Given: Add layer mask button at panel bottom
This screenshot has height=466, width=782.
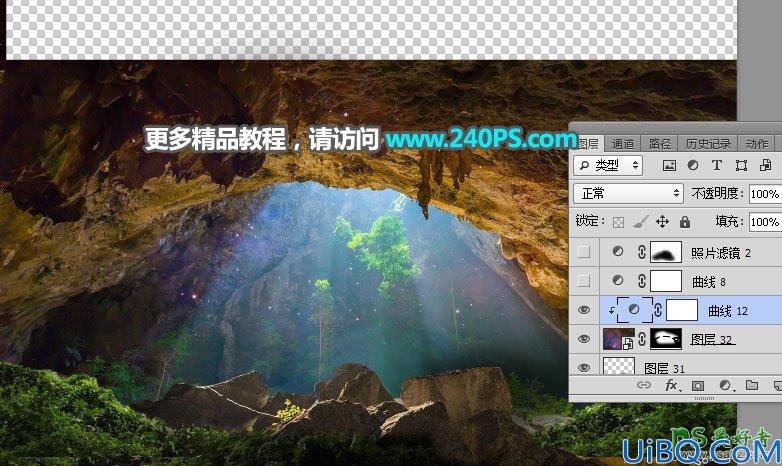Looking at the screenshot, I should pyautogui.click(x=698, y=385).
